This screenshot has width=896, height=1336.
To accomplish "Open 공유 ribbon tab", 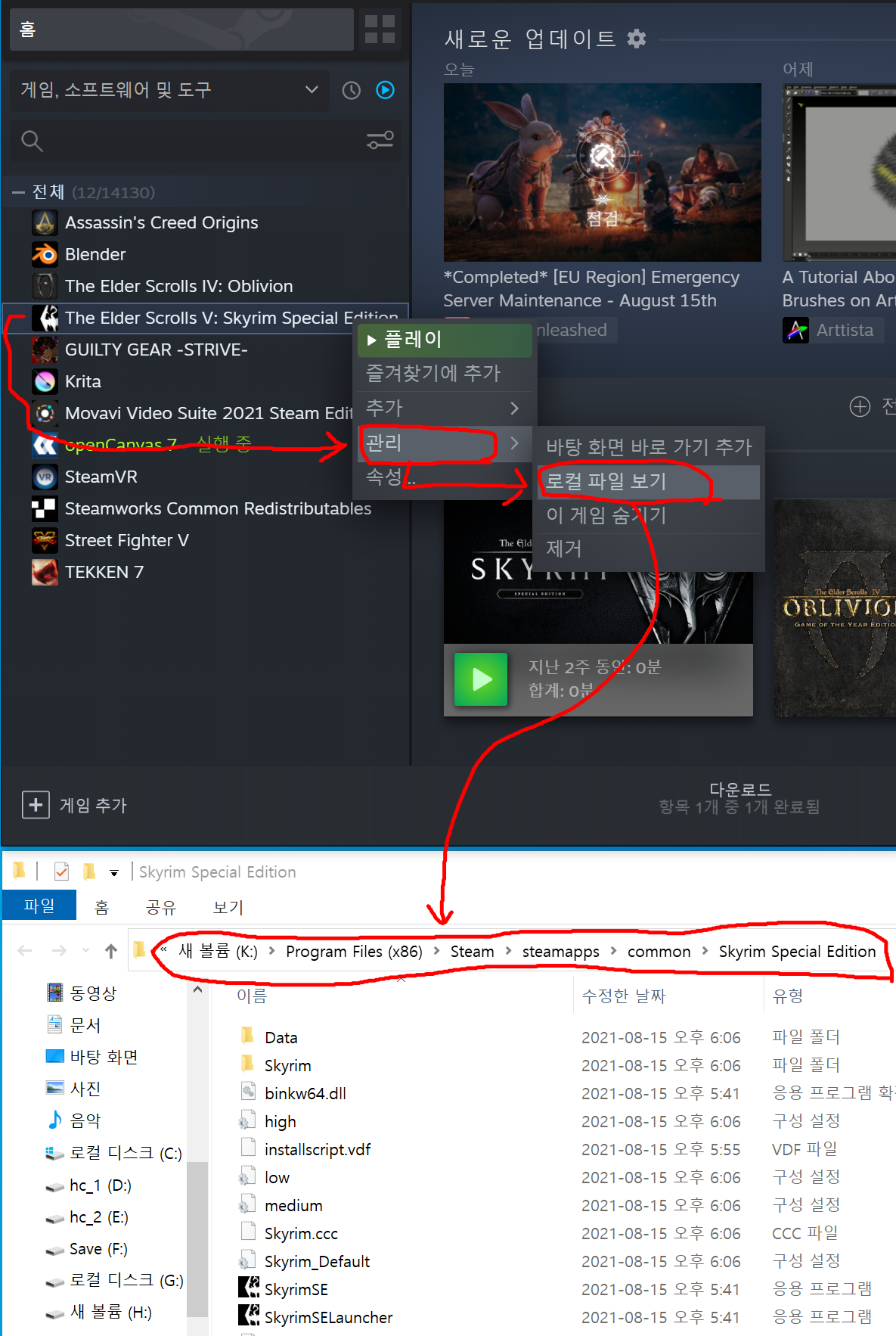I will 160,907.
